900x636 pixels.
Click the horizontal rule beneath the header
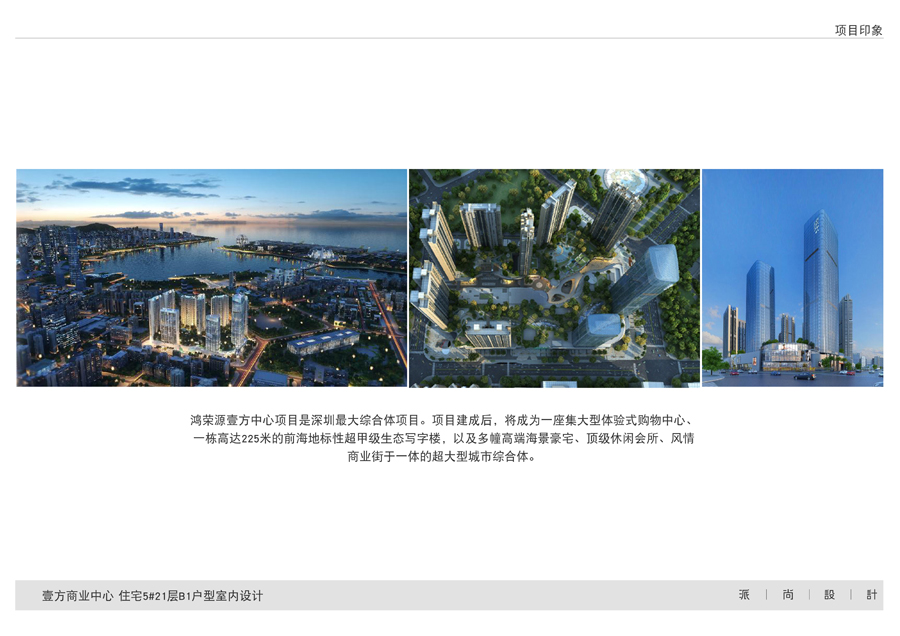point(449,39)
